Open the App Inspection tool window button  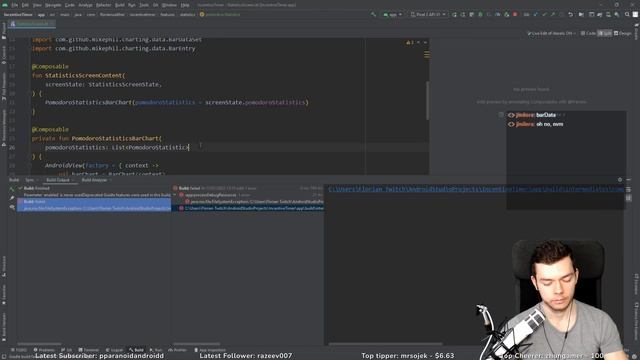[210, 350]
